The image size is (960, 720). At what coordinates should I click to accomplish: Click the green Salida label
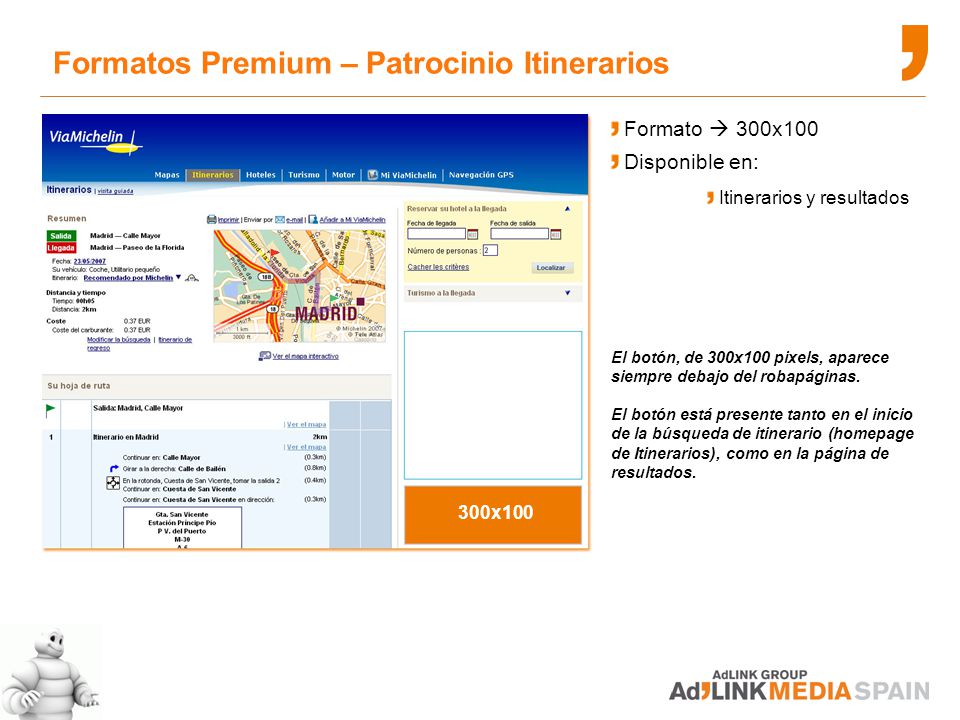[61, 236]
